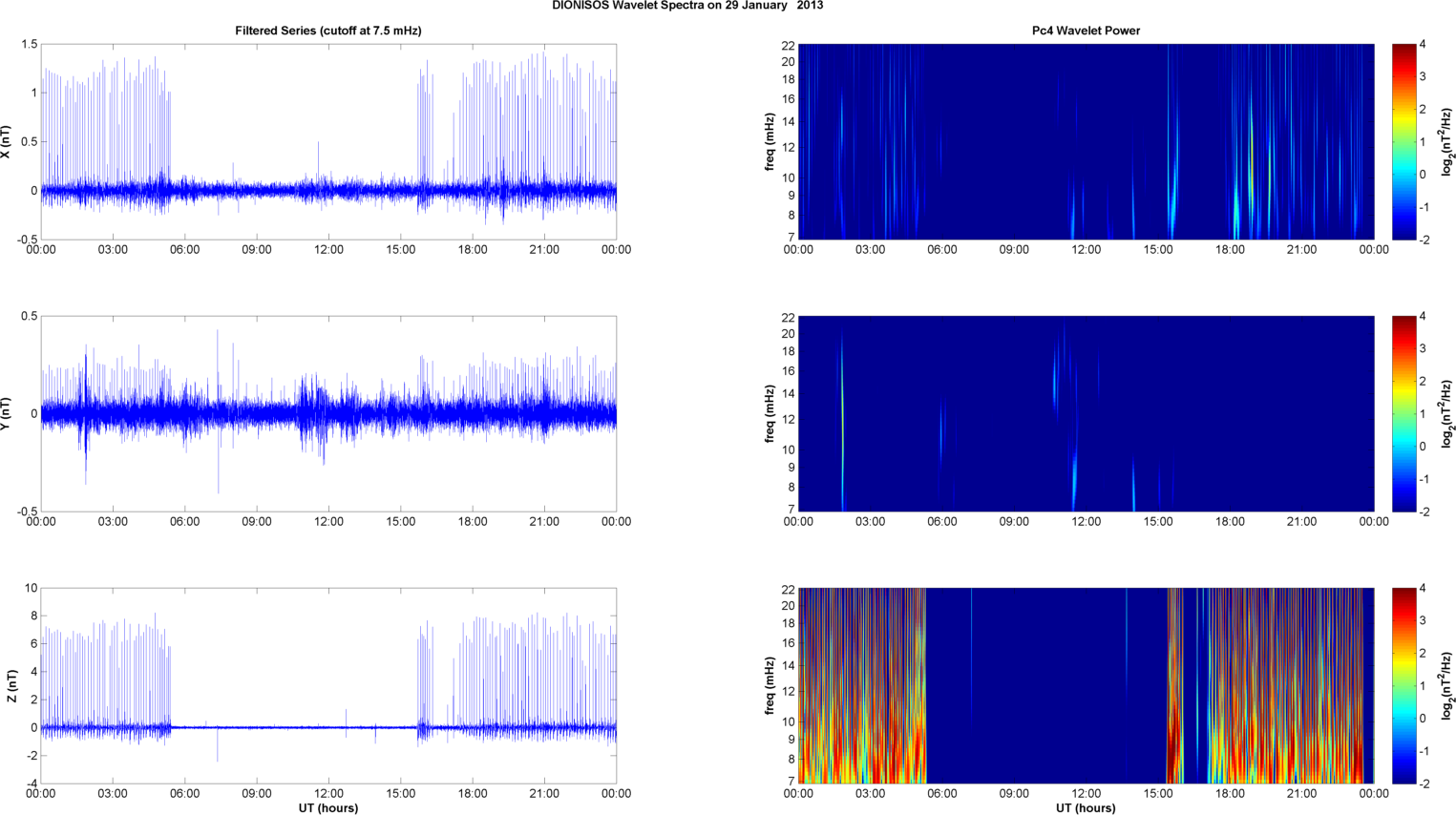Click the log2(nT²/Hz) label by the top colorbar
The image size is (1456, 815).
(1447, 142)
